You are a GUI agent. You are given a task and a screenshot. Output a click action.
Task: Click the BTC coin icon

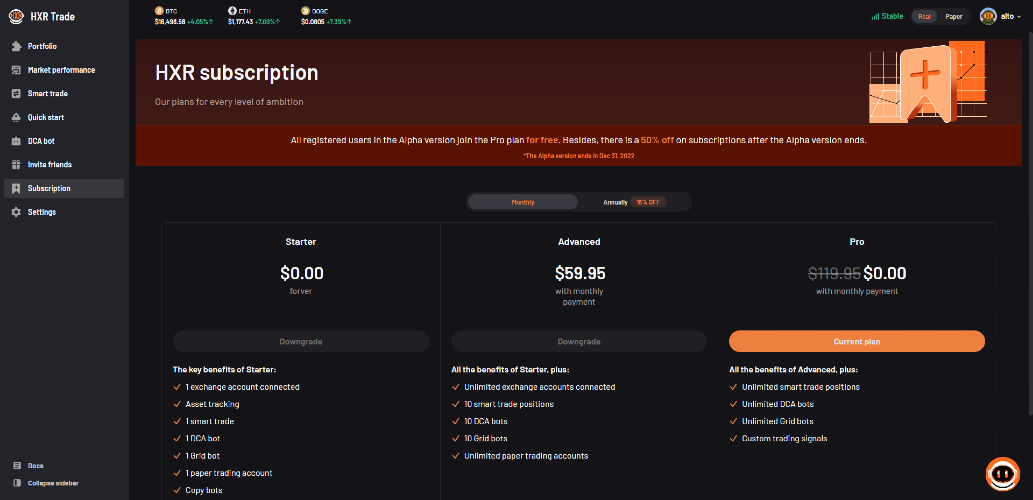(x=158, y=11)
